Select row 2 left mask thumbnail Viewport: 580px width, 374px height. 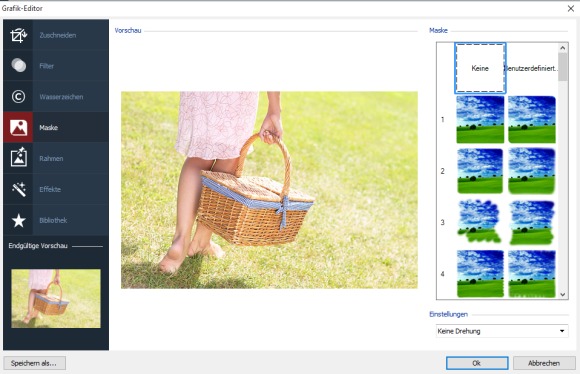pyautogui.click(x=480, y=171)
